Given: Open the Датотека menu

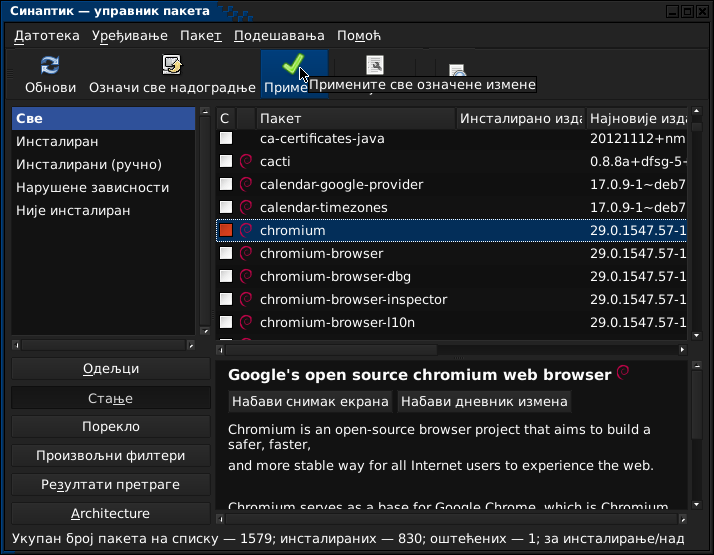Looking at the screenshot, I should [x=47, y=36].
